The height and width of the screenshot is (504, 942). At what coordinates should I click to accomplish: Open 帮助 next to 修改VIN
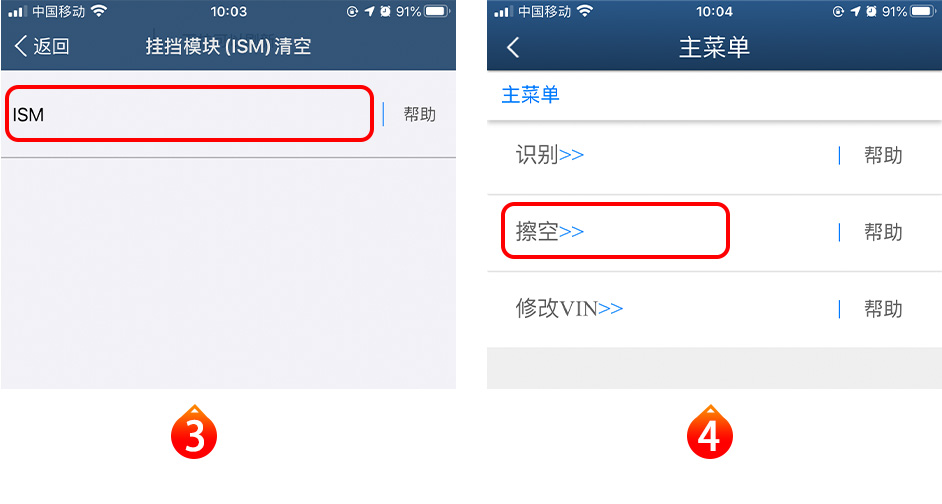coord(883,309)
